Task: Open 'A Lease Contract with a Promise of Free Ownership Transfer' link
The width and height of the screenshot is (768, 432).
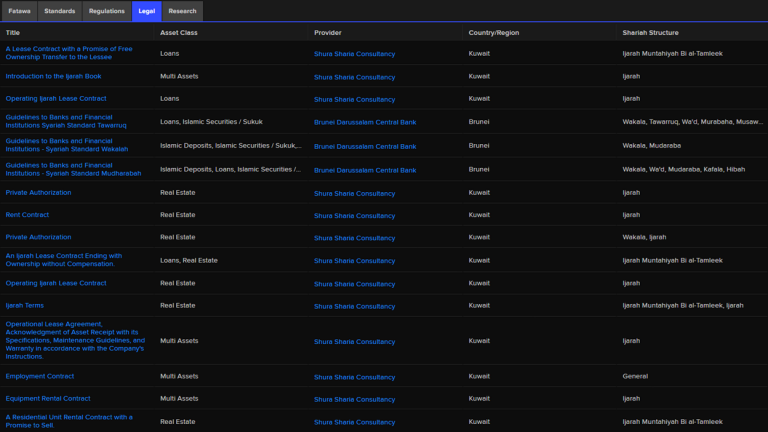Action: 69,53
